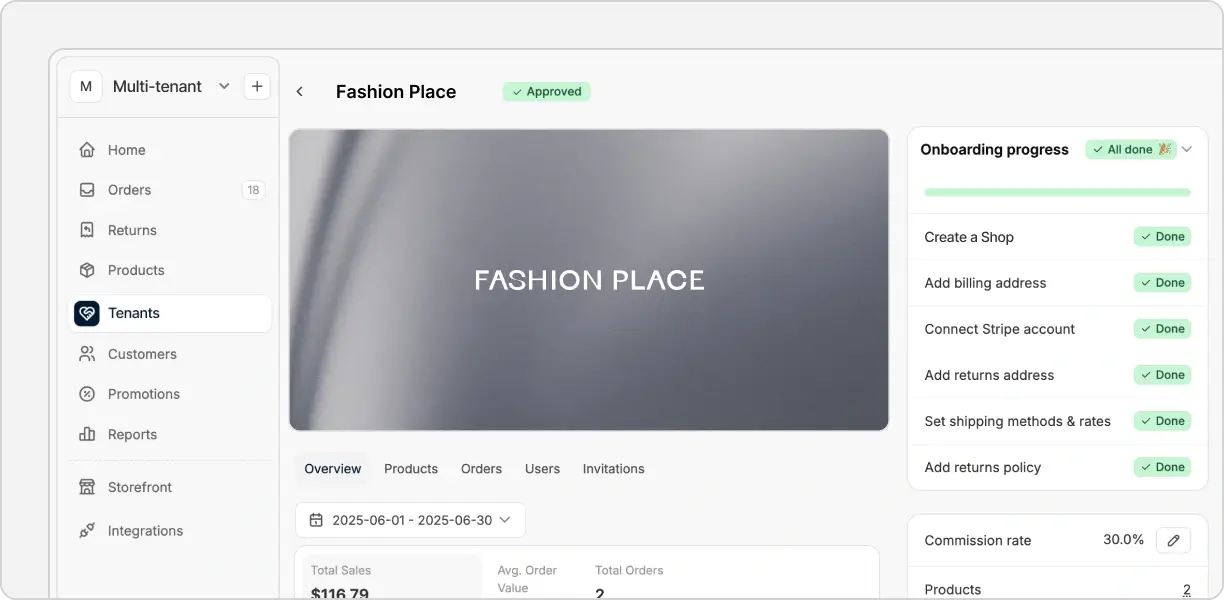Open the Home section in the sidebar

click(89, 149)
